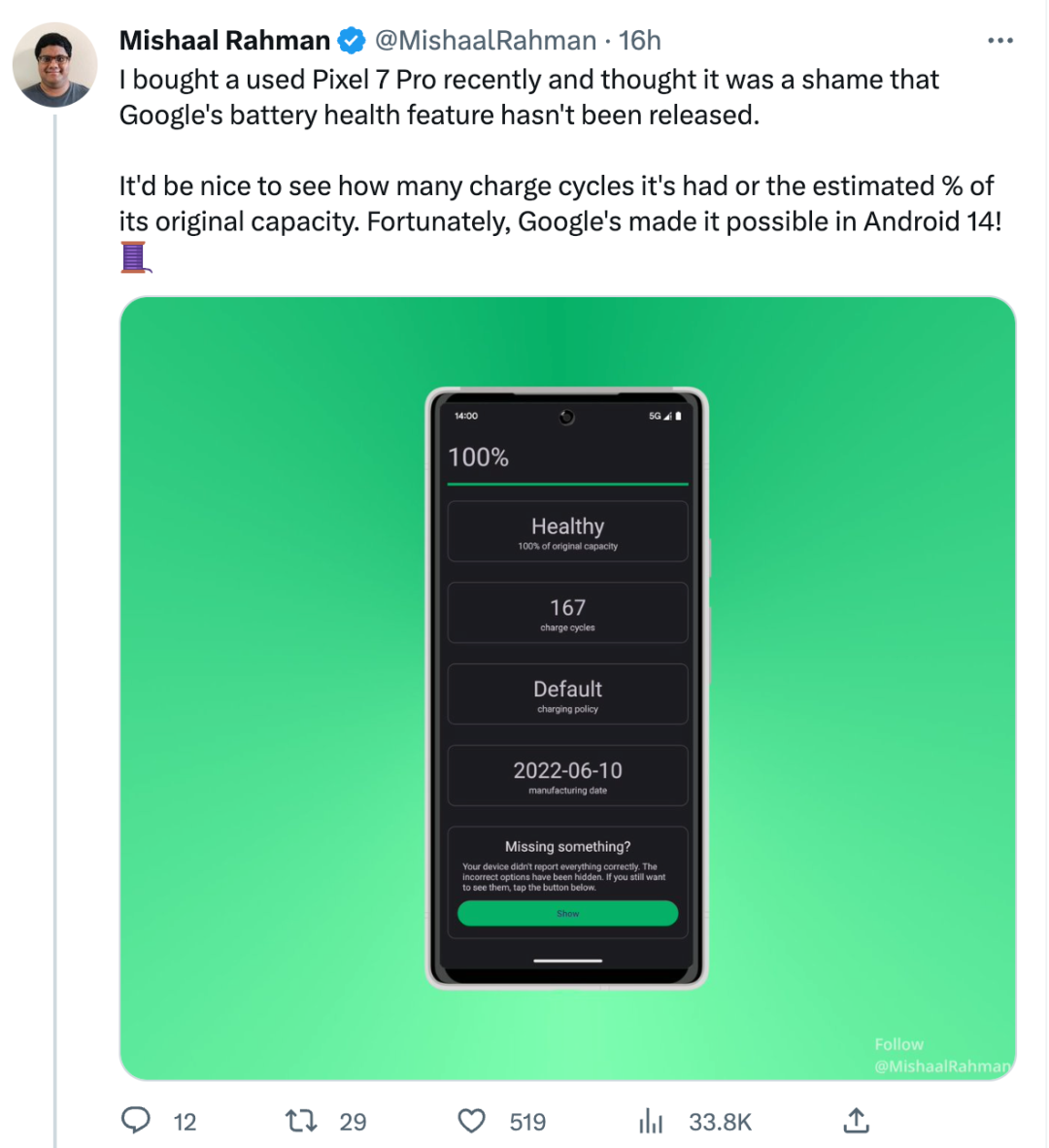This screenshot has height=1148, width=1049.
Task: Click the green battery level progress bar
Action: tap(567, 484)
